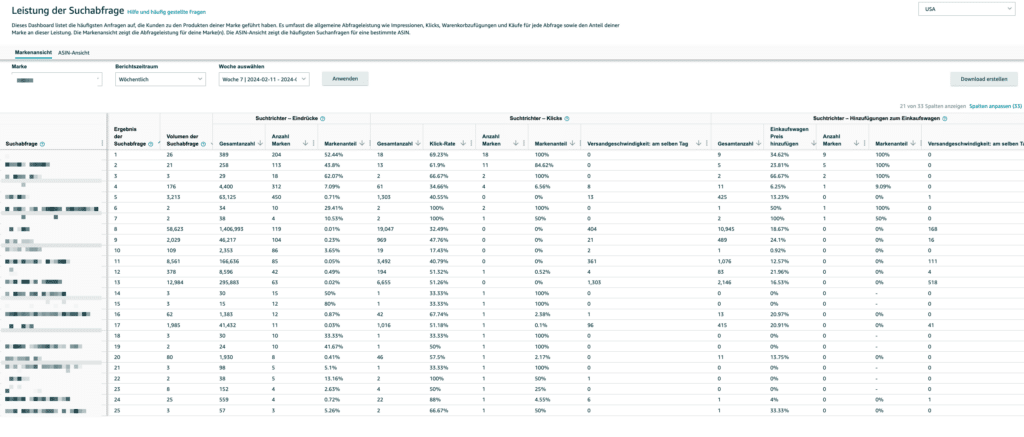Open the Marke brand dropdown
Screen dimensions: 1024x437
pyautogui.click(x=57, y=79)
